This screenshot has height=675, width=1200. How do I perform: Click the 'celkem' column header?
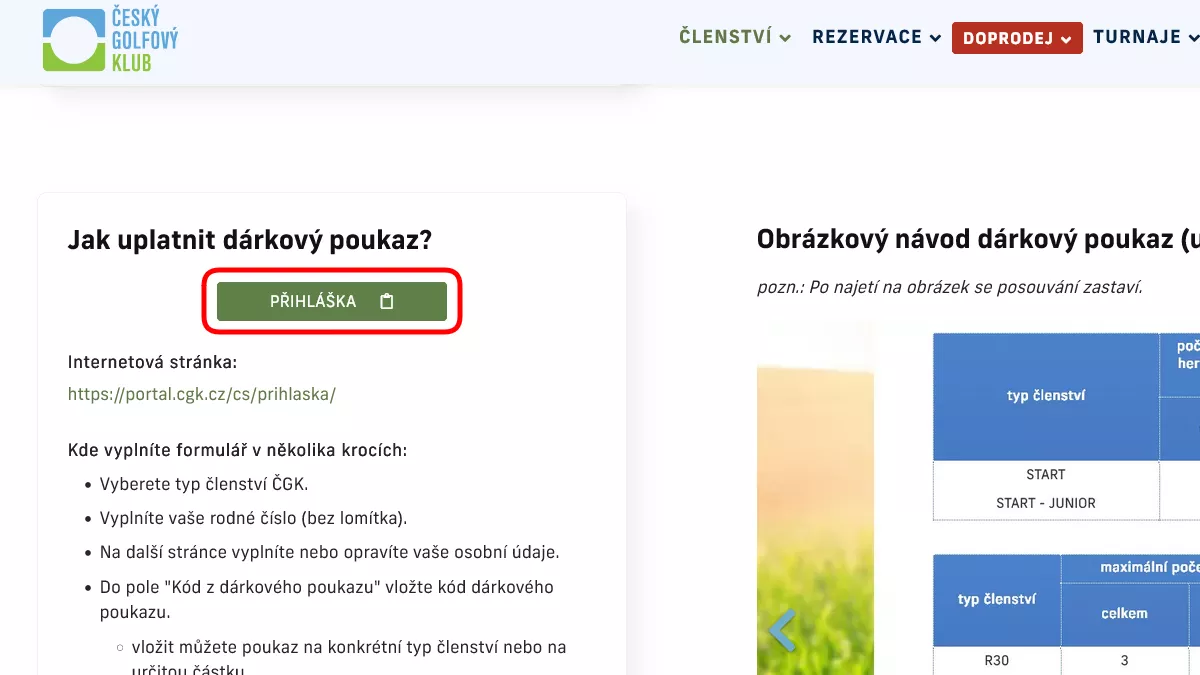tap(1124, 613)
